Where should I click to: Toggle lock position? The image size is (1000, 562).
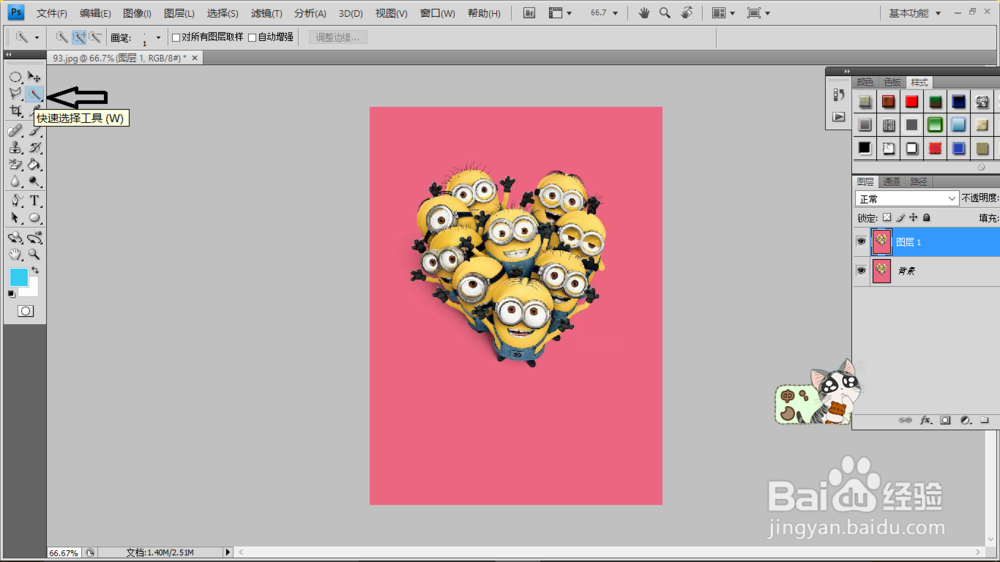pyautogui.click(x=913, y=218)
